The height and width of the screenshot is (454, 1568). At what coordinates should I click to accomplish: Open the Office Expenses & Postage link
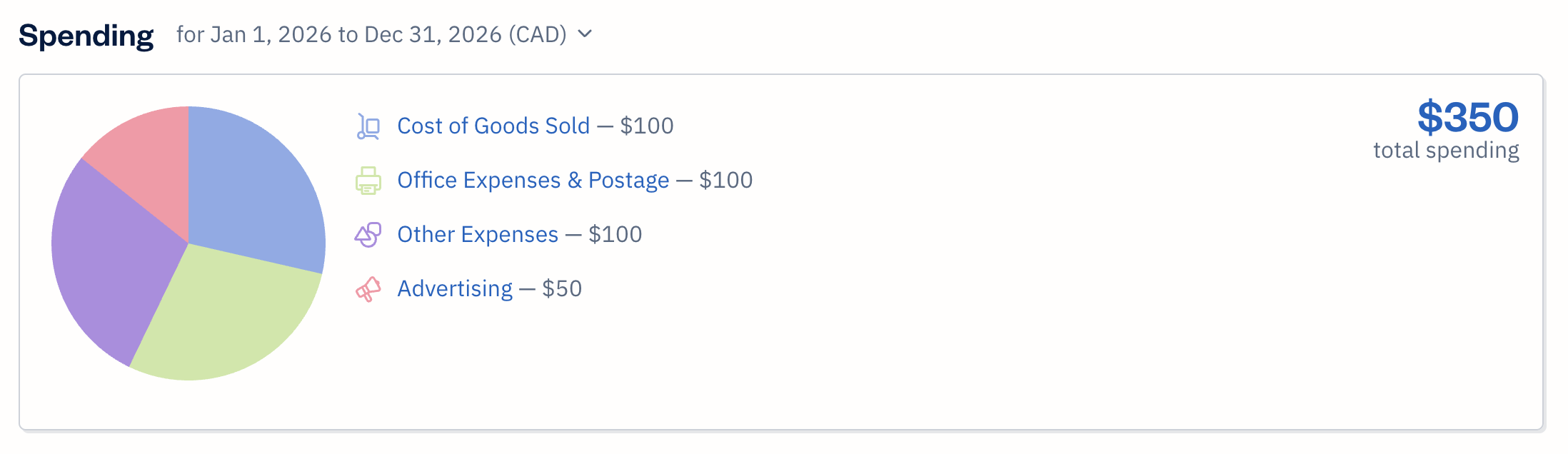(533, 181)
